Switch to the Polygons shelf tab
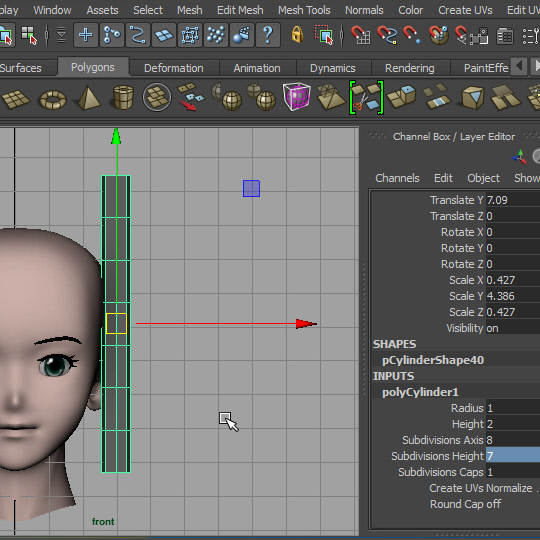The height and width of the screenshot is (540, 540). (93, 67)
